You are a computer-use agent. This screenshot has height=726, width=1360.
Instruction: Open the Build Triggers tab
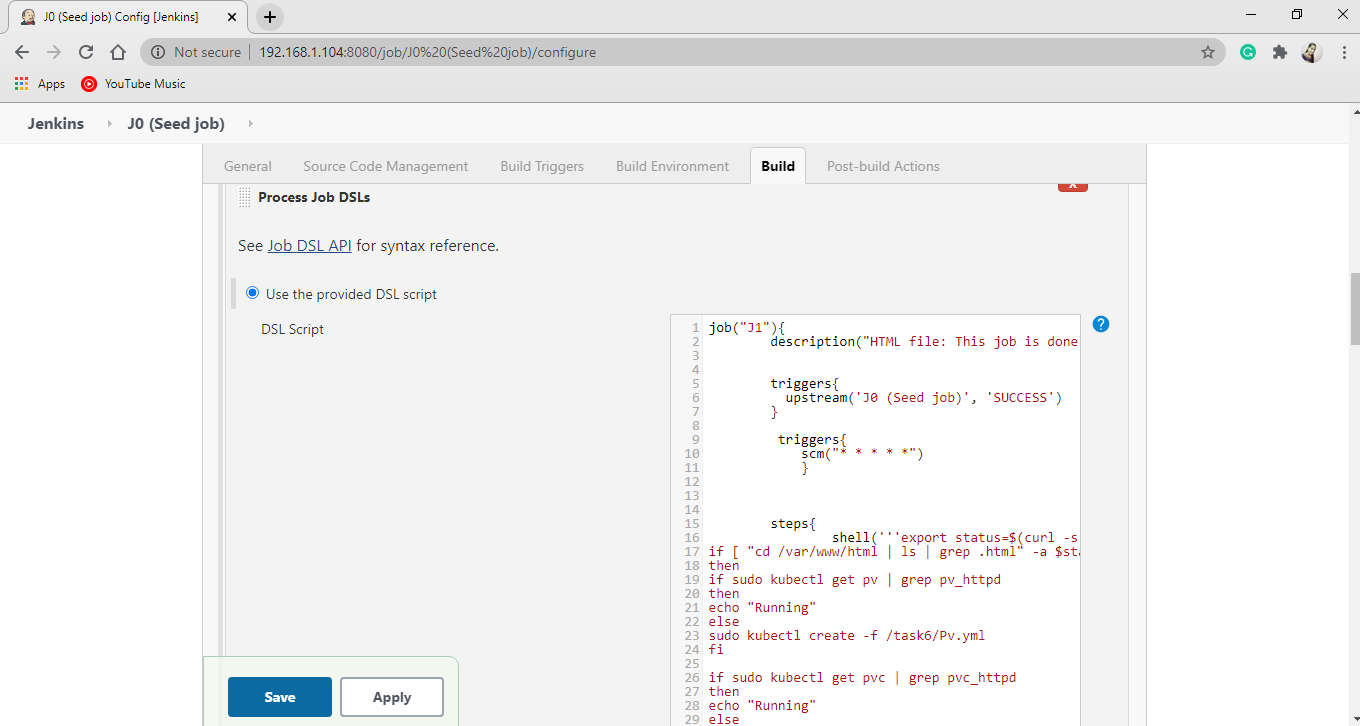(x=542, y=166)
